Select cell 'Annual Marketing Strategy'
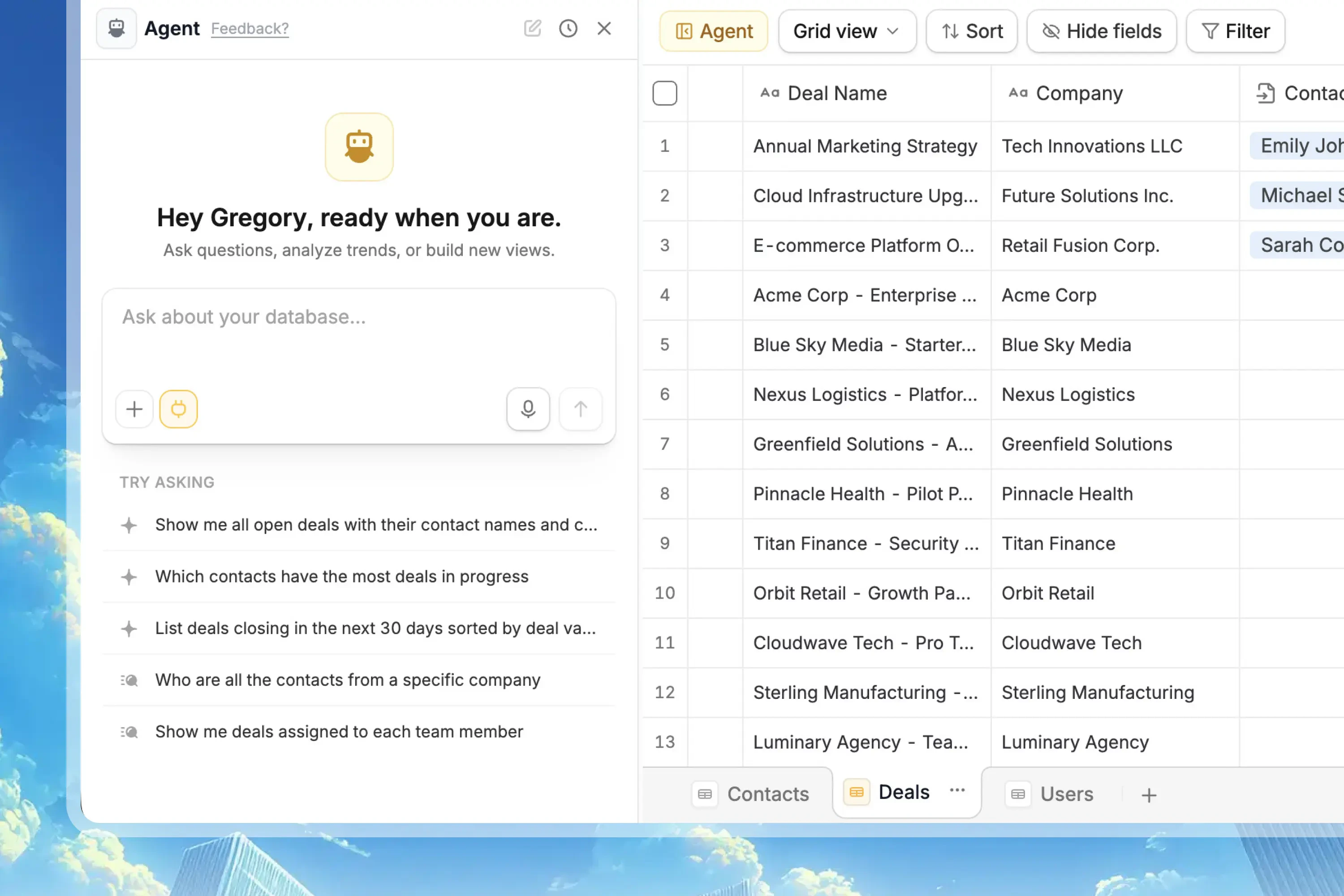Image resolution: width=1344 pixels, height=896 pixels. tap(866, 146)
